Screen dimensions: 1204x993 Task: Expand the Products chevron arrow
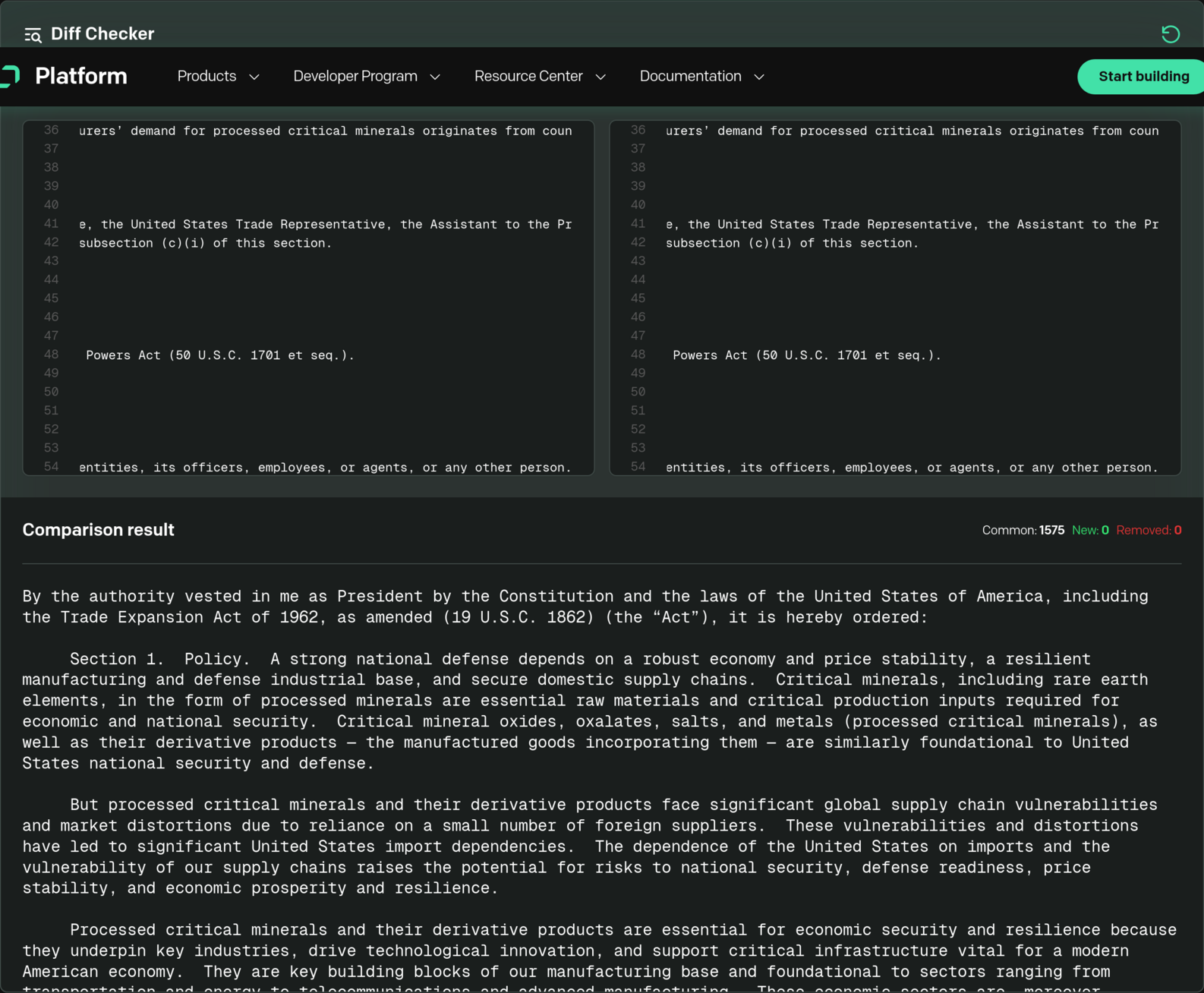(x=254, y=77)
